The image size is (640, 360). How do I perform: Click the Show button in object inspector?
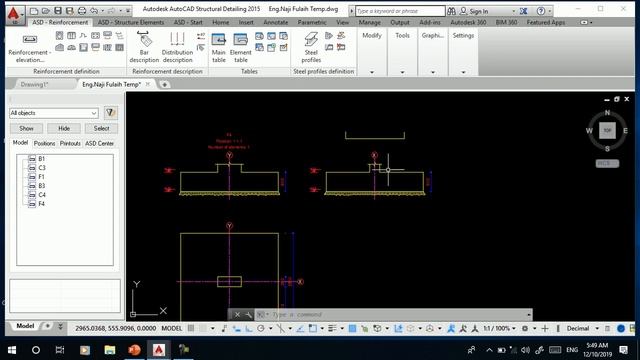coord(27,128)
